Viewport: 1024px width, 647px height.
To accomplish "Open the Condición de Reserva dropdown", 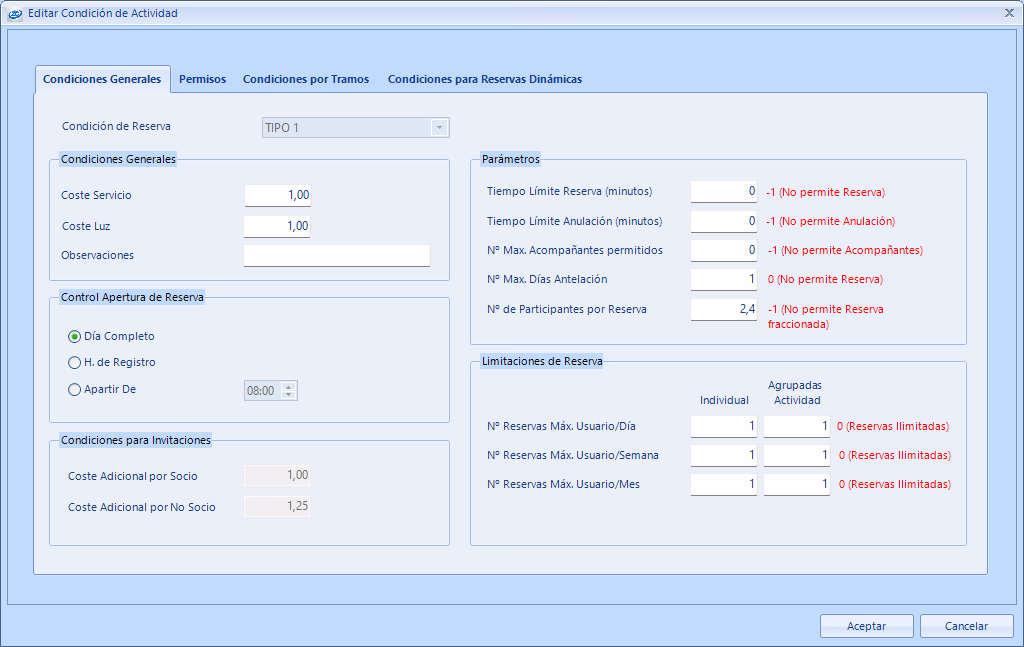I will 438,127.
